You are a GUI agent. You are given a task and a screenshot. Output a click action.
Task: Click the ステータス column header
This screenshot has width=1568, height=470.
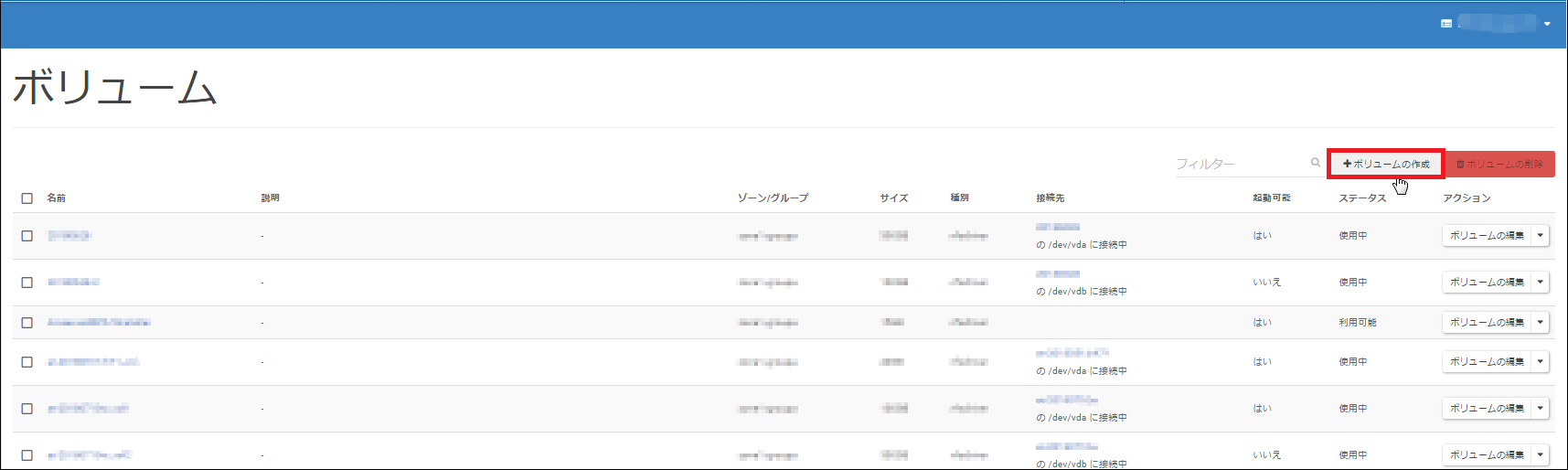(x=1362, y=198)
